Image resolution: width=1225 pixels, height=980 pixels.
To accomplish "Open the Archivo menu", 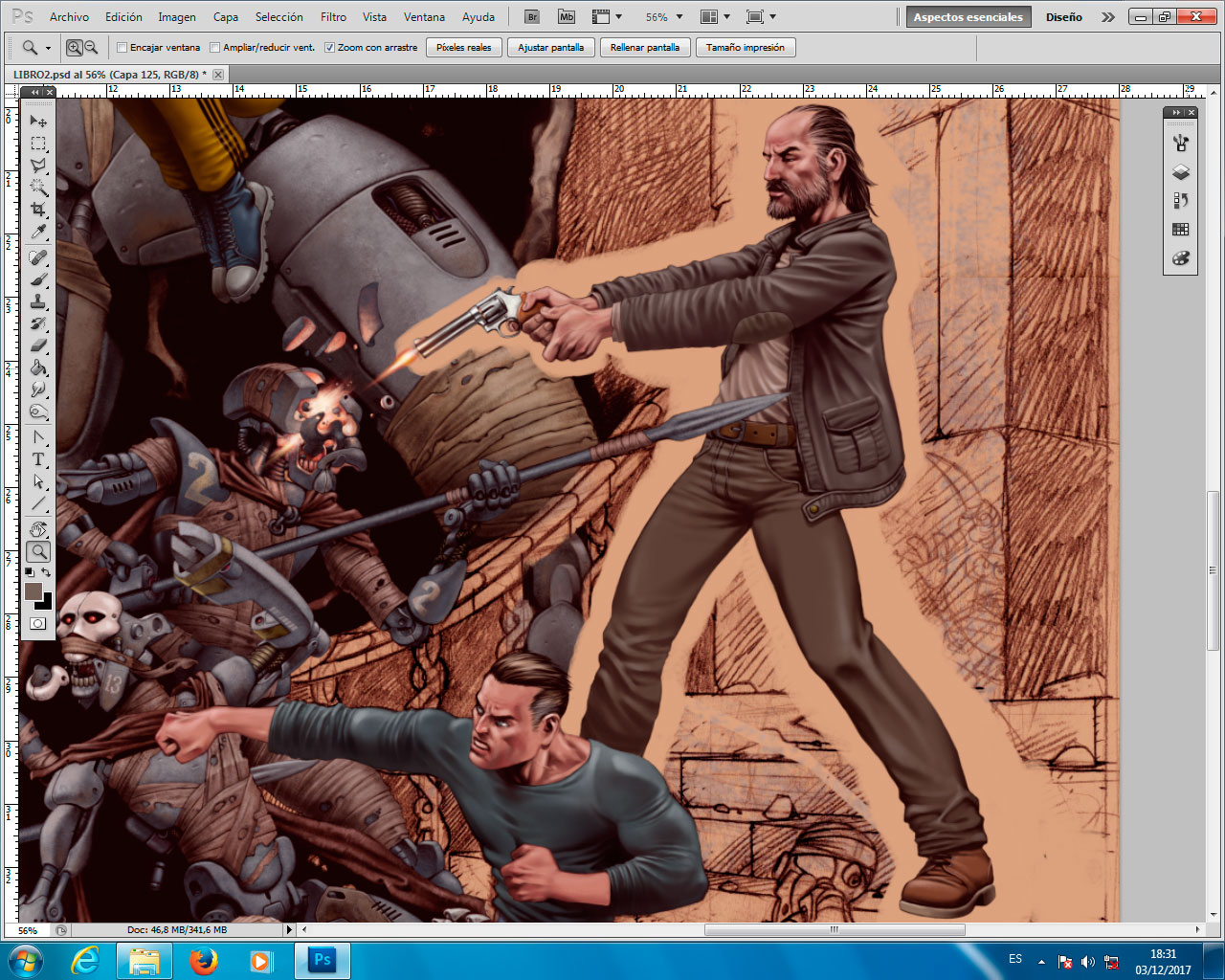I will pos(69,17).
